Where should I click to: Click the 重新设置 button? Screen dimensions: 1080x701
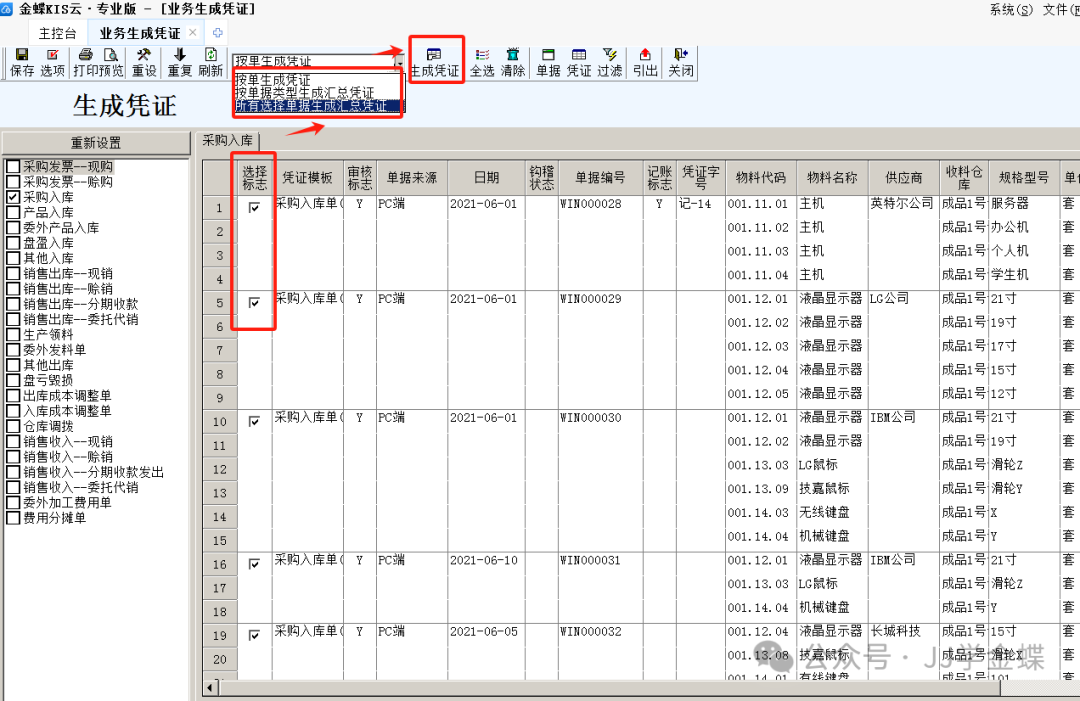click(96, 143)
